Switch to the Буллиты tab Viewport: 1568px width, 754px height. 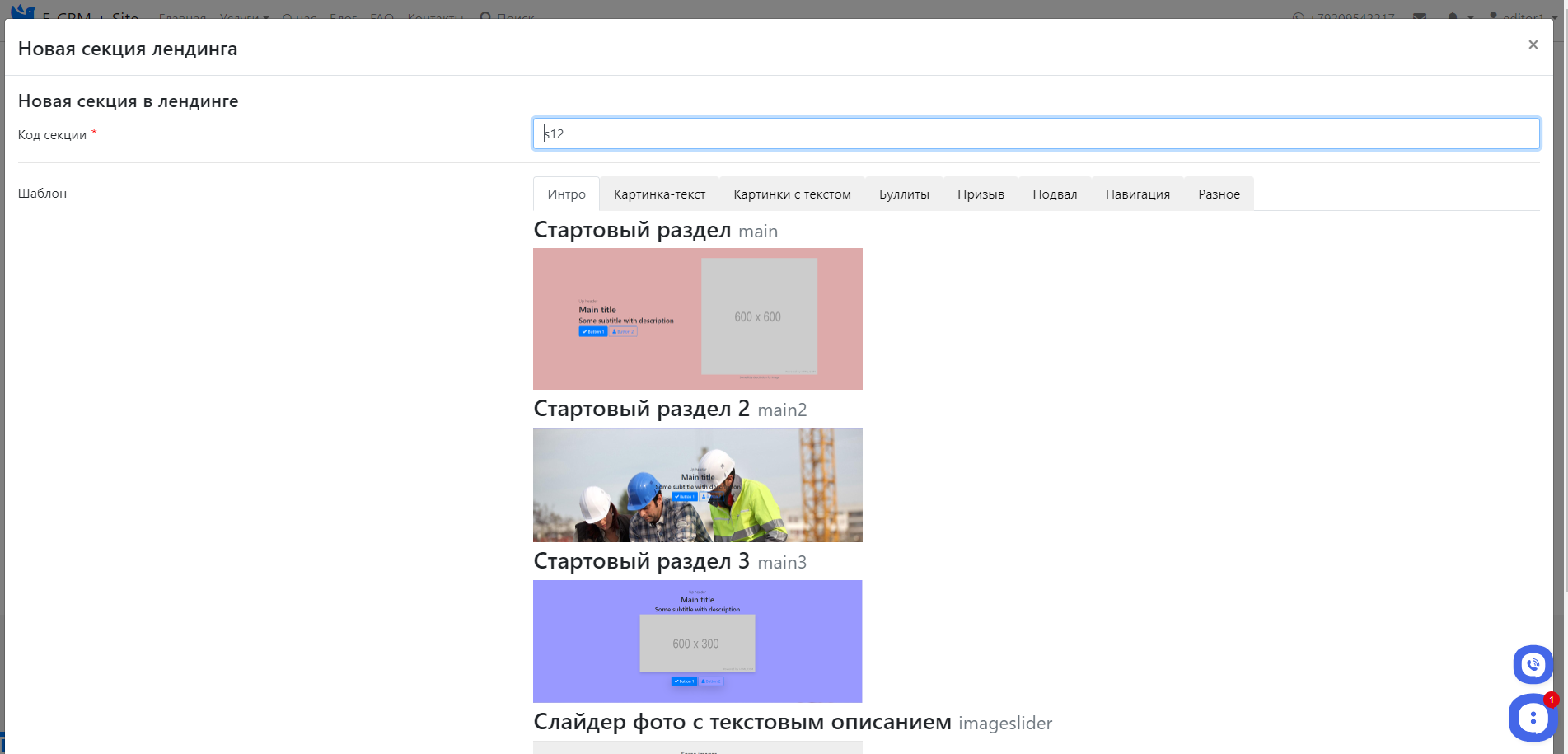click(x=904, y=194)
